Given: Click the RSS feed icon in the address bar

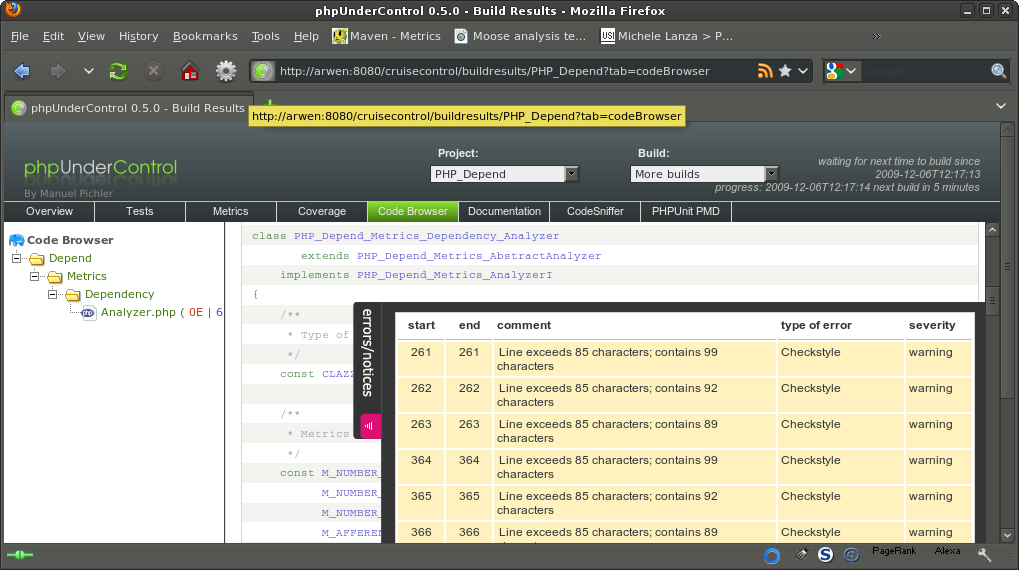Looking at the screenshot, I should (x=765, y=71).
